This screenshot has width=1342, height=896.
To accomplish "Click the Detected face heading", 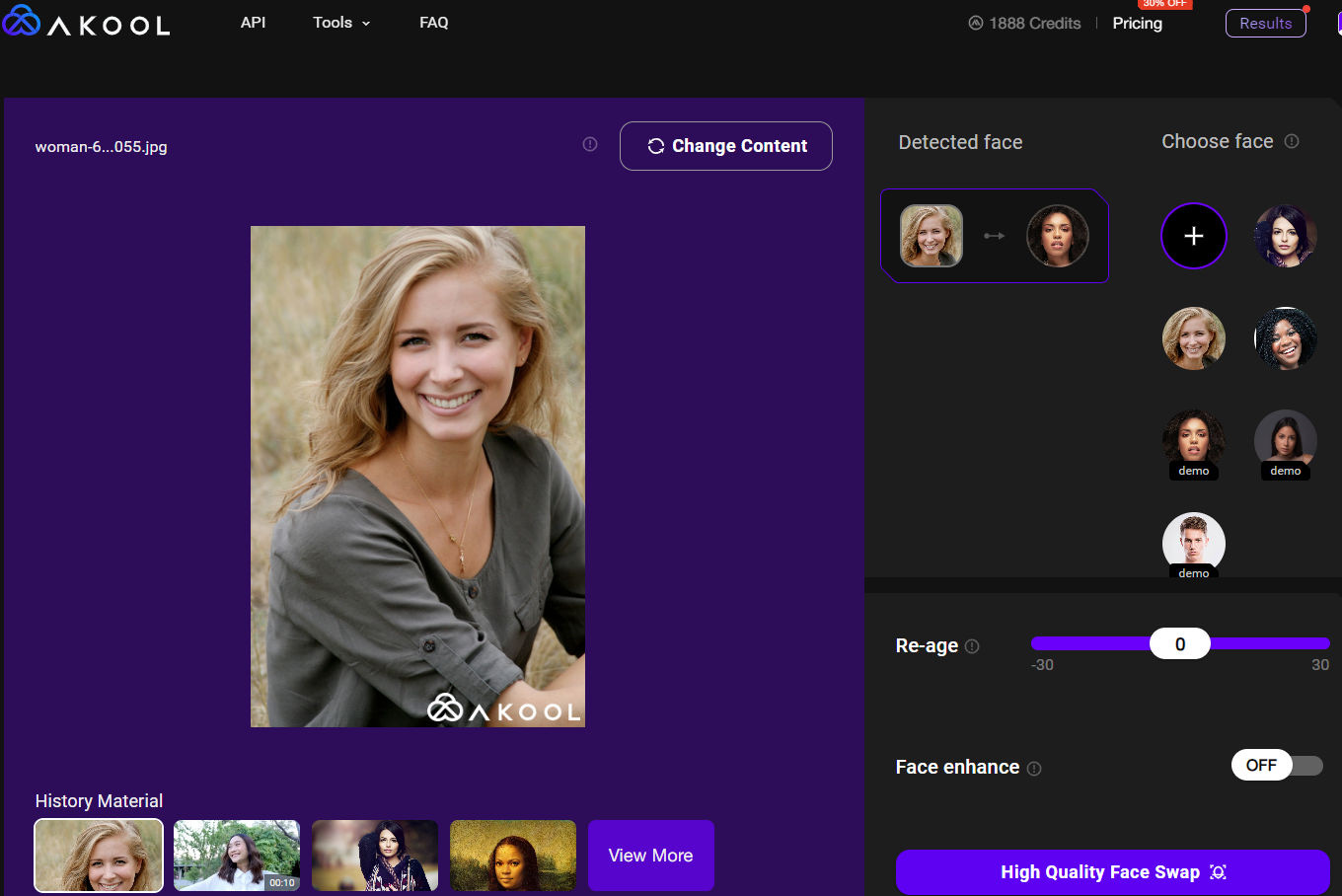I will coord(960,142).
